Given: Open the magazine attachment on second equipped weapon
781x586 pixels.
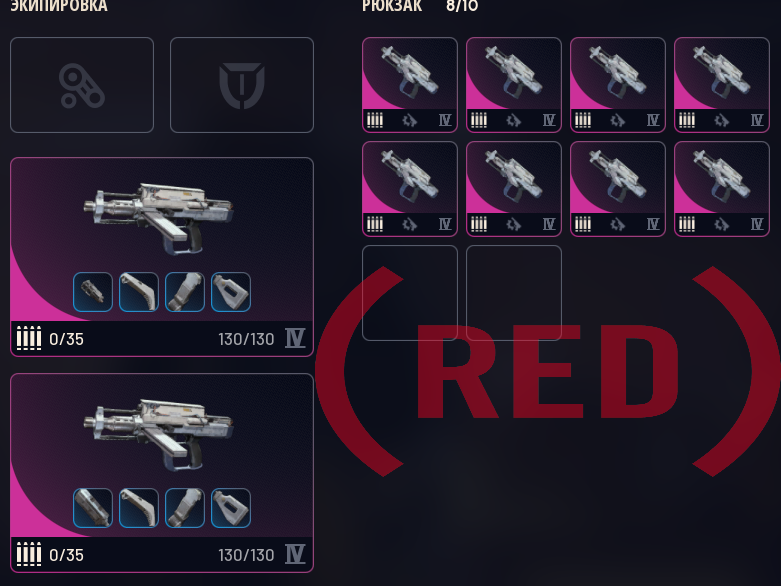Looking at the screenshot, I should point(139,508).
